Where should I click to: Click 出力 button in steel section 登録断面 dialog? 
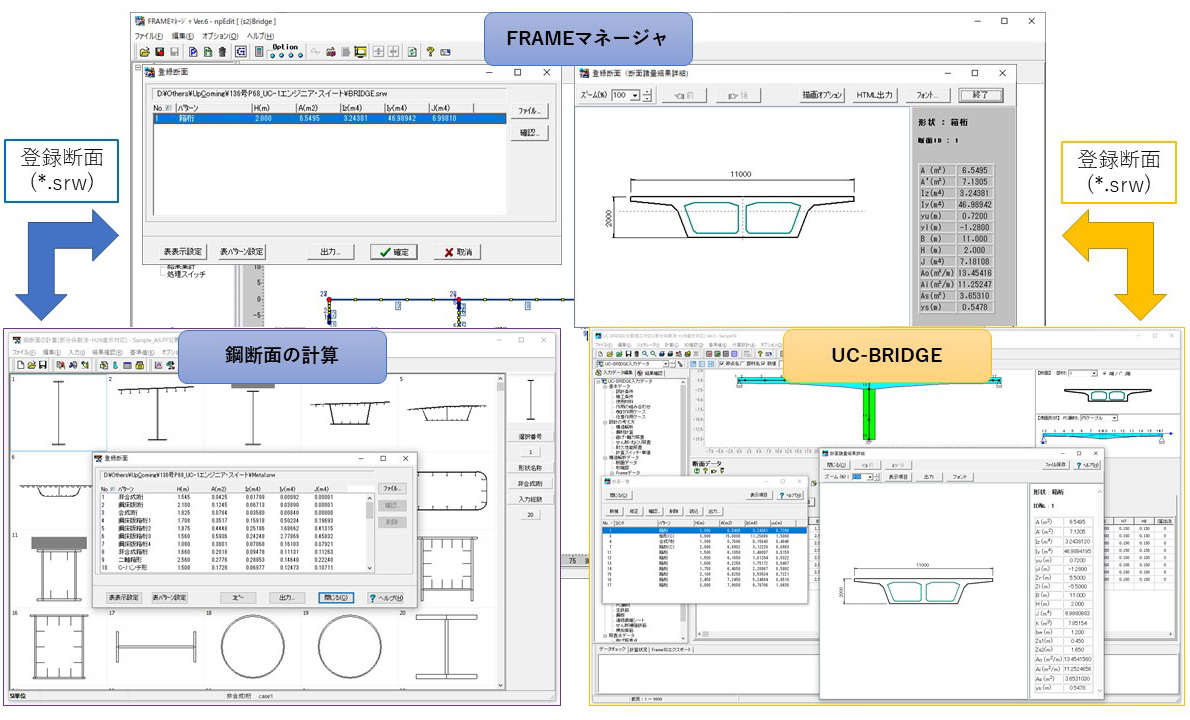point(287,598)
